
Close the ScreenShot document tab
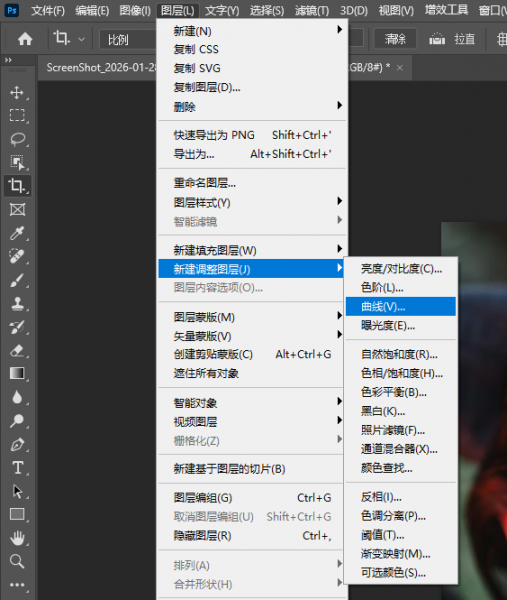tap(400, 68)
